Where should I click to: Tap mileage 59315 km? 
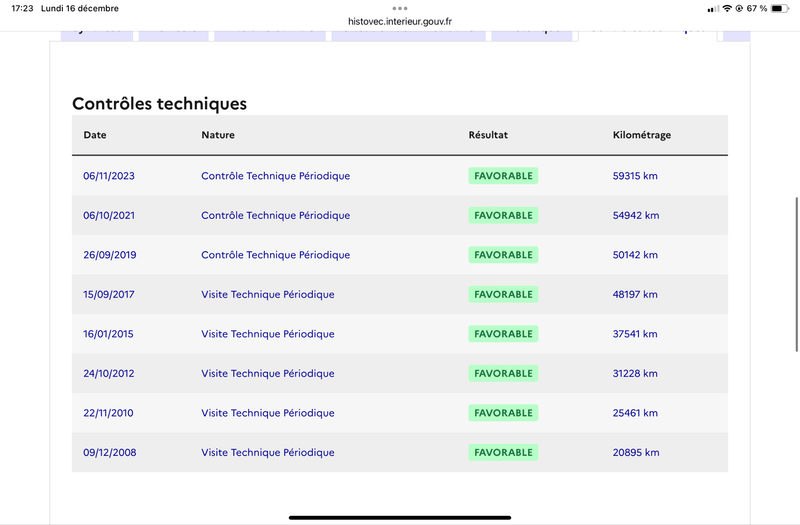click(635, 176)
